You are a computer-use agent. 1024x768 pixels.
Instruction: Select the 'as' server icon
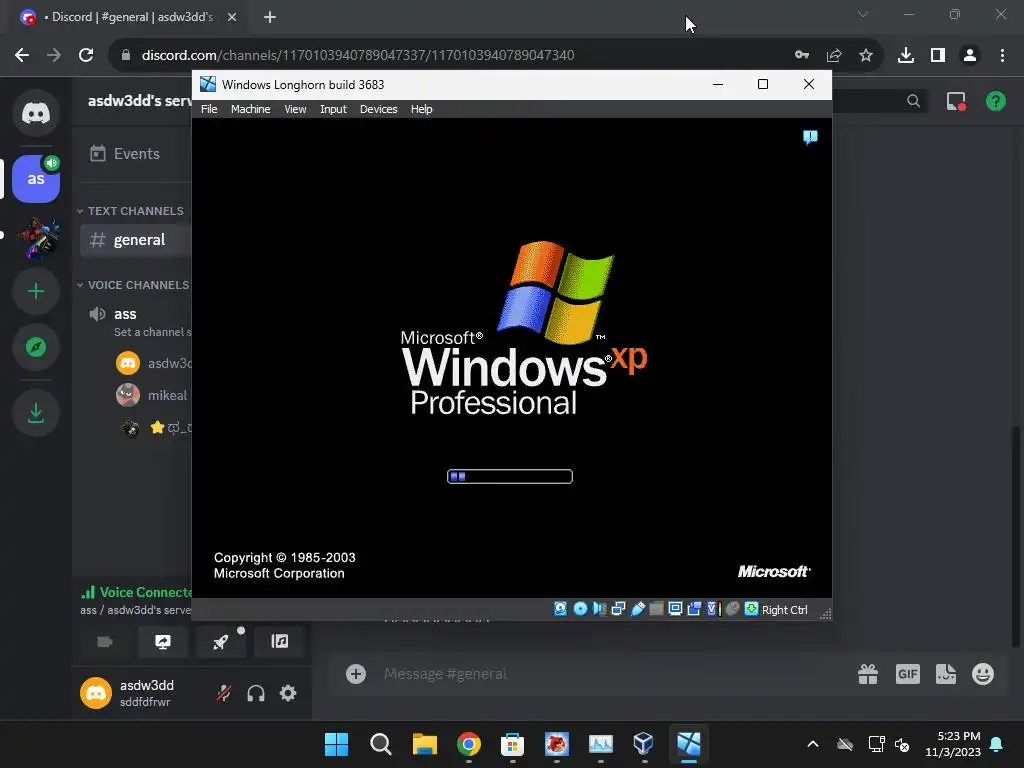coord(36,179)
